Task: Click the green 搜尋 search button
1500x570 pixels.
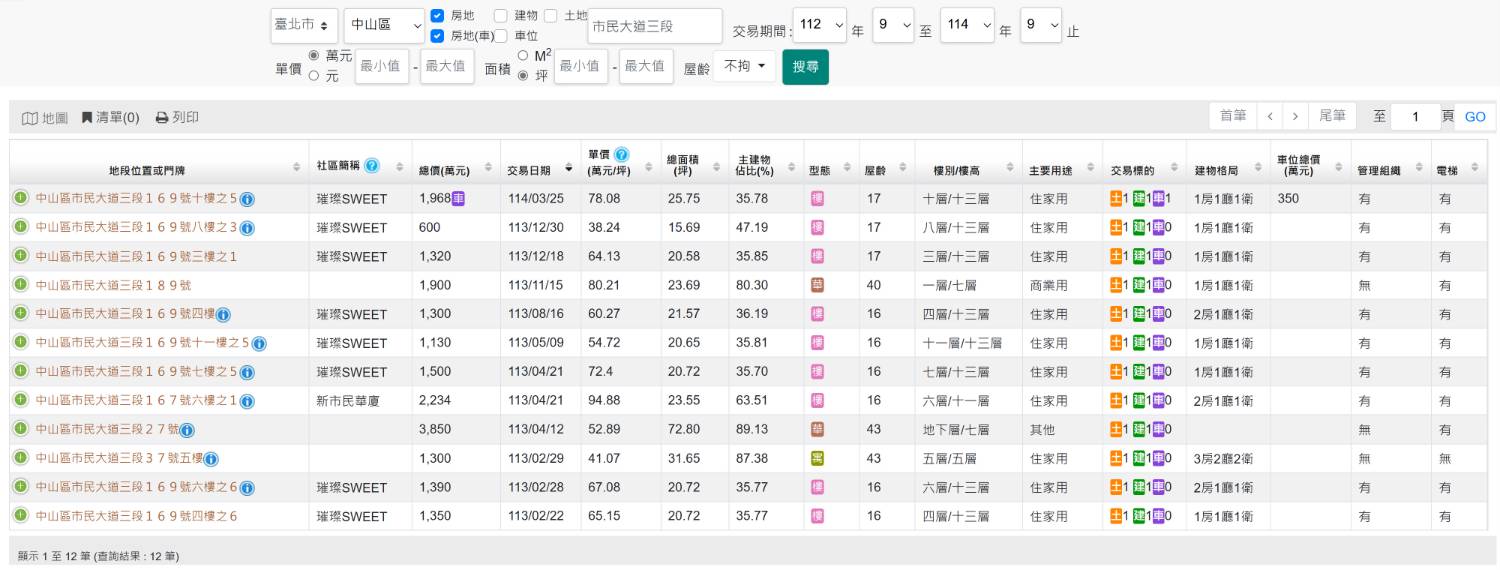Action: pyautogui.click(x=805, y=67)
